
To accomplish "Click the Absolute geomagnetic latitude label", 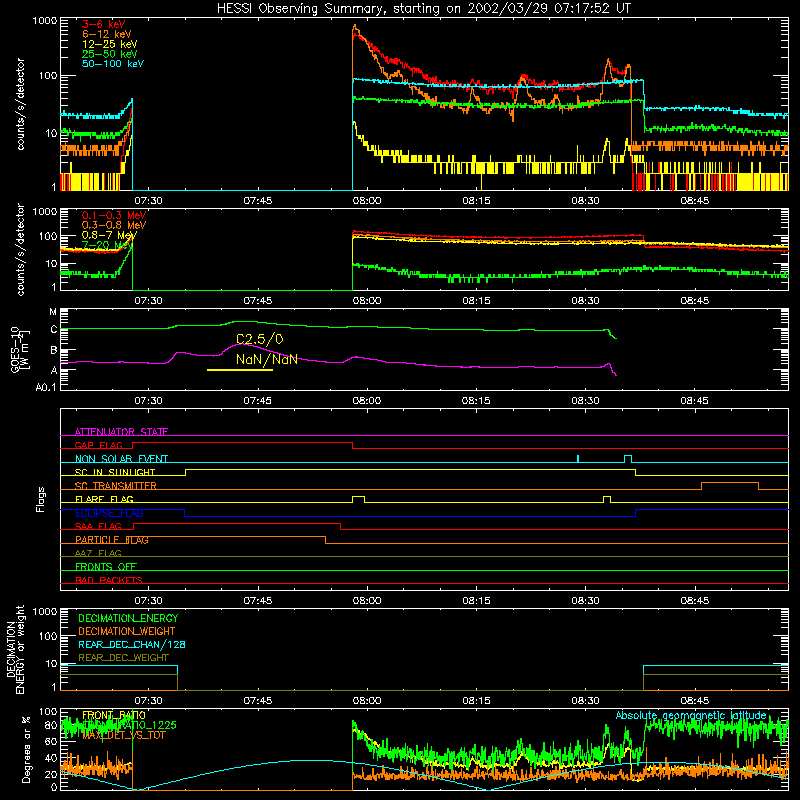I will click(x=691, y=715).
